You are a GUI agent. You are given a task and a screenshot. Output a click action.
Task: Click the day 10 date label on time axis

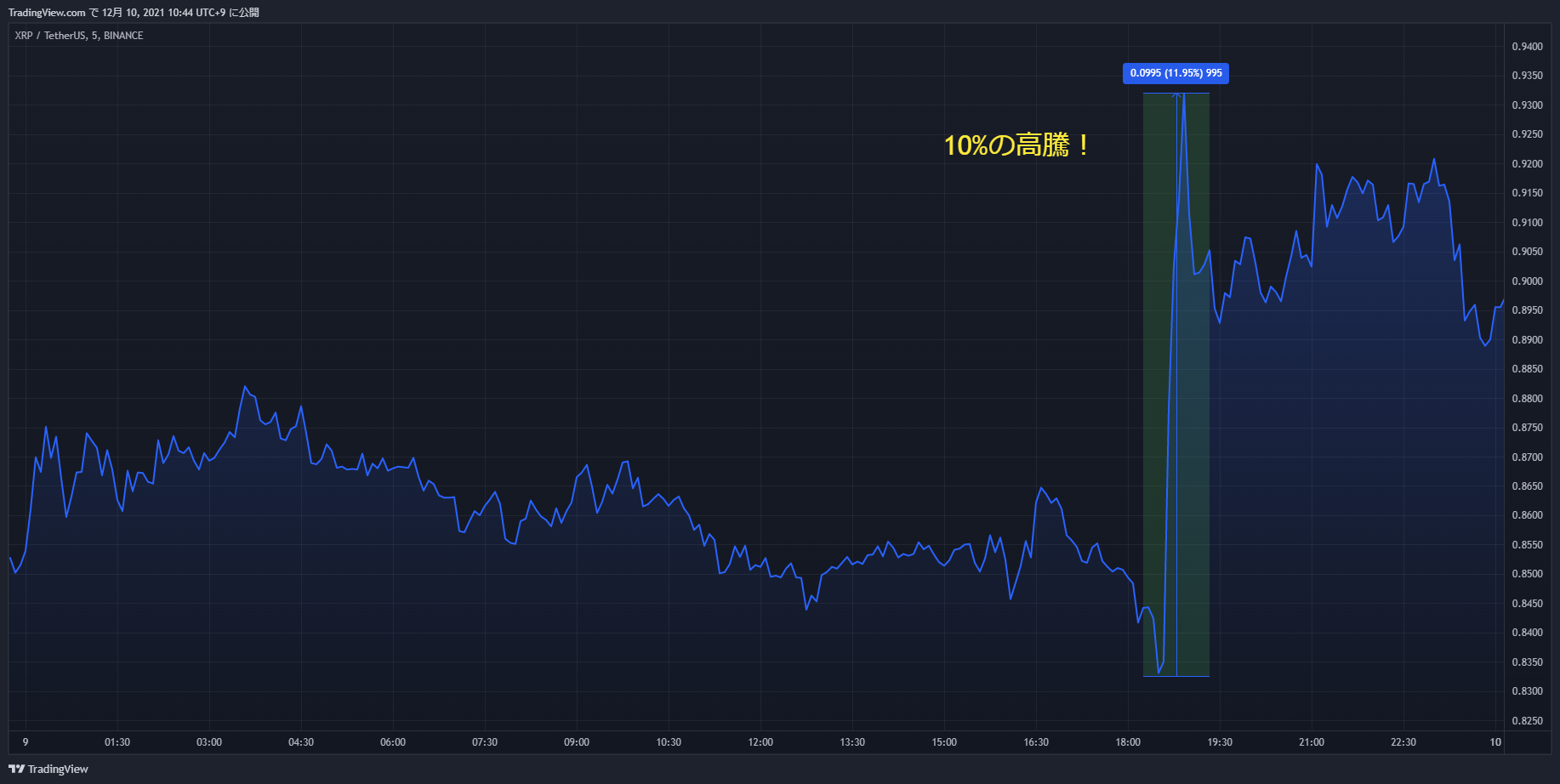(x=1495, y=742)
